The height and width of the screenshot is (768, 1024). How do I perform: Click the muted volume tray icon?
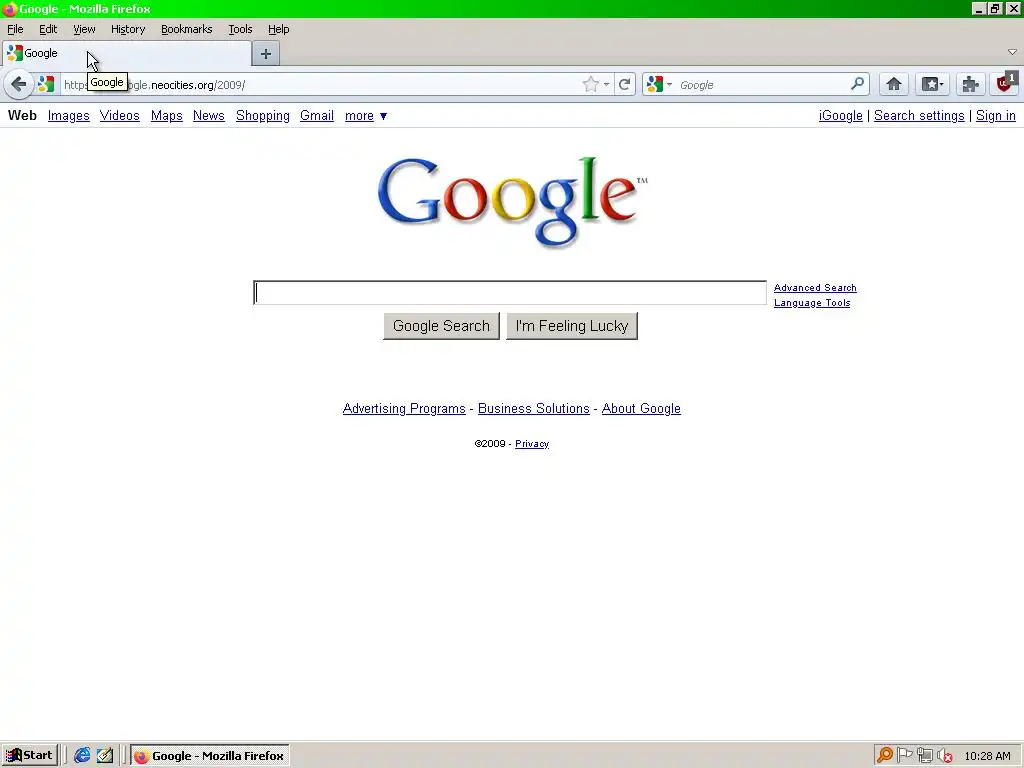[944, 756]
